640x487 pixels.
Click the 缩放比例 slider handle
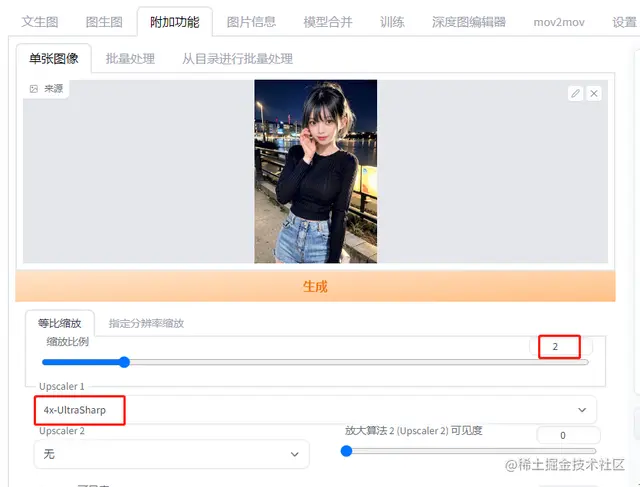[x=124, y=362]
